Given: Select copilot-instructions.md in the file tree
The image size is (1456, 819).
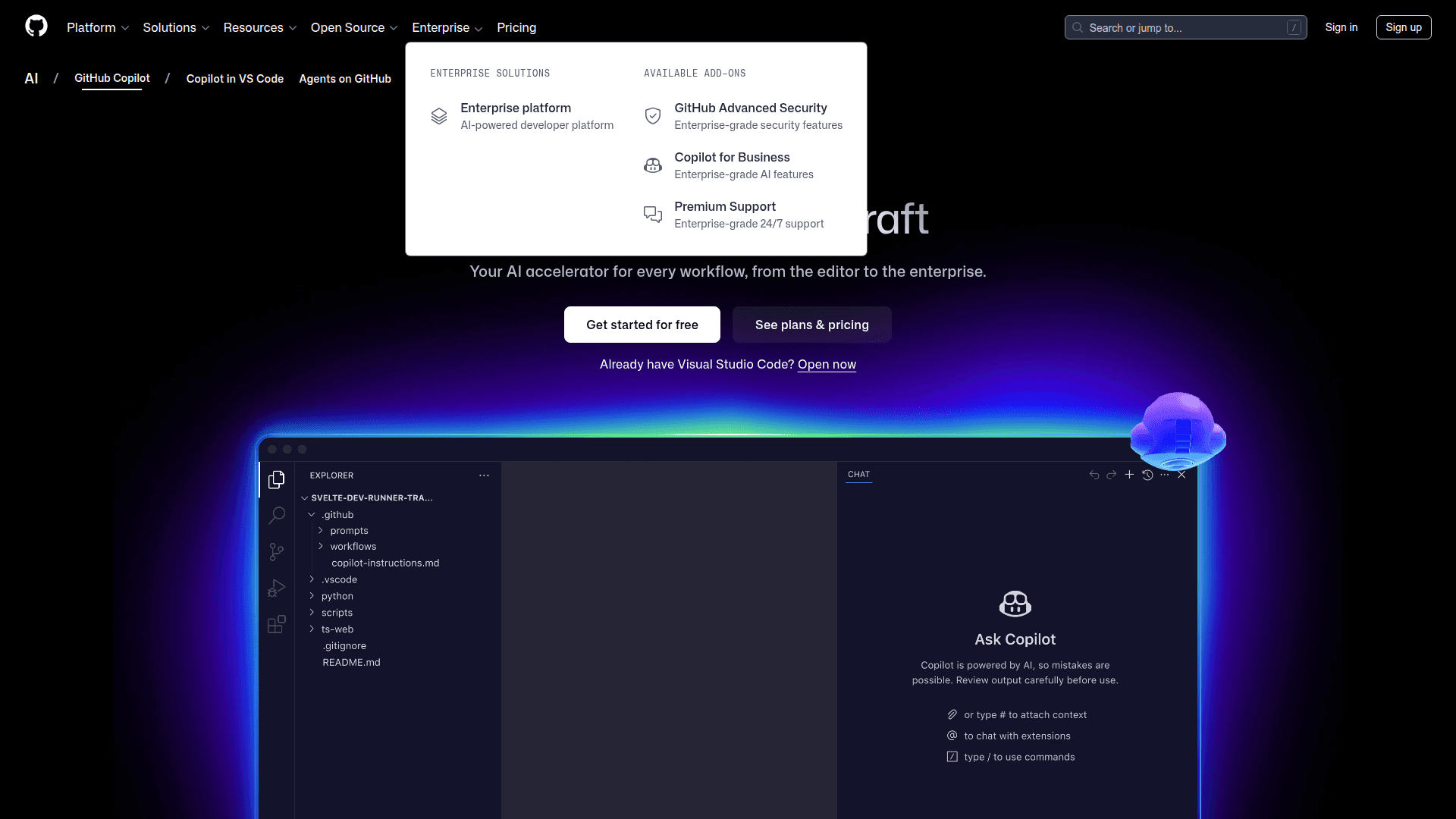Looking at the screenshot, I should 385,563.
